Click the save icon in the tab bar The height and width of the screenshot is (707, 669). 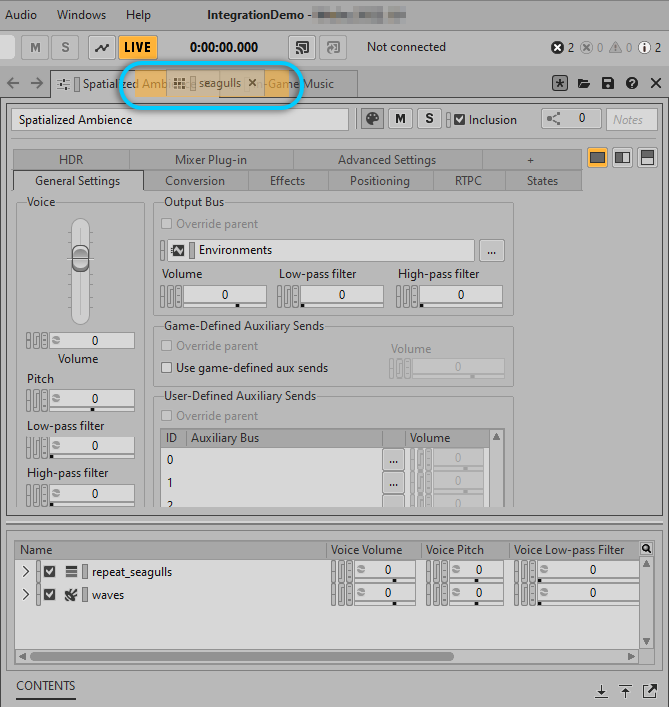tap(608, 84)
